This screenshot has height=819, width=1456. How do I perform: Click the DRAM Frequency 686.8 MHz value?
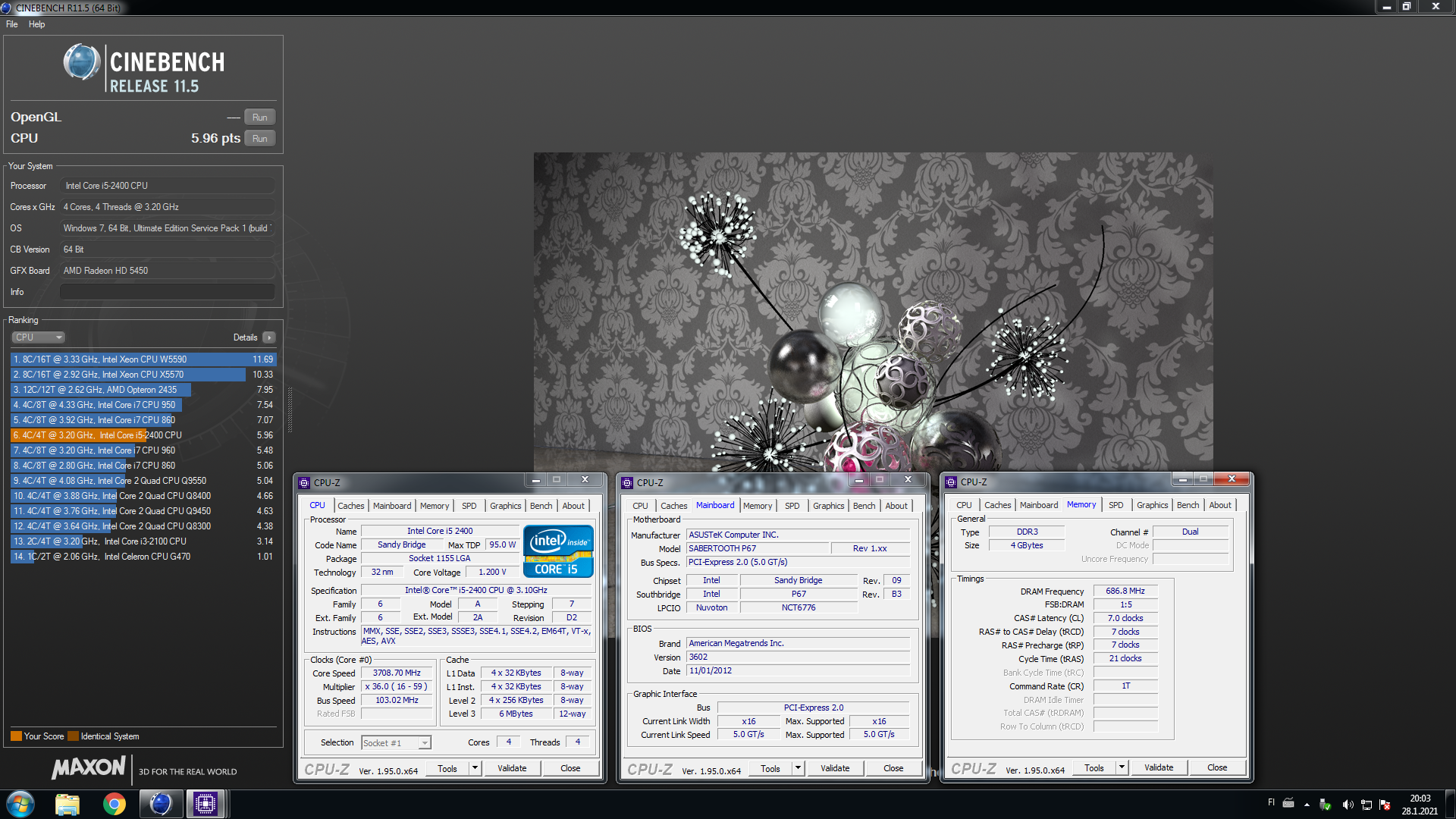point(1125,591)
